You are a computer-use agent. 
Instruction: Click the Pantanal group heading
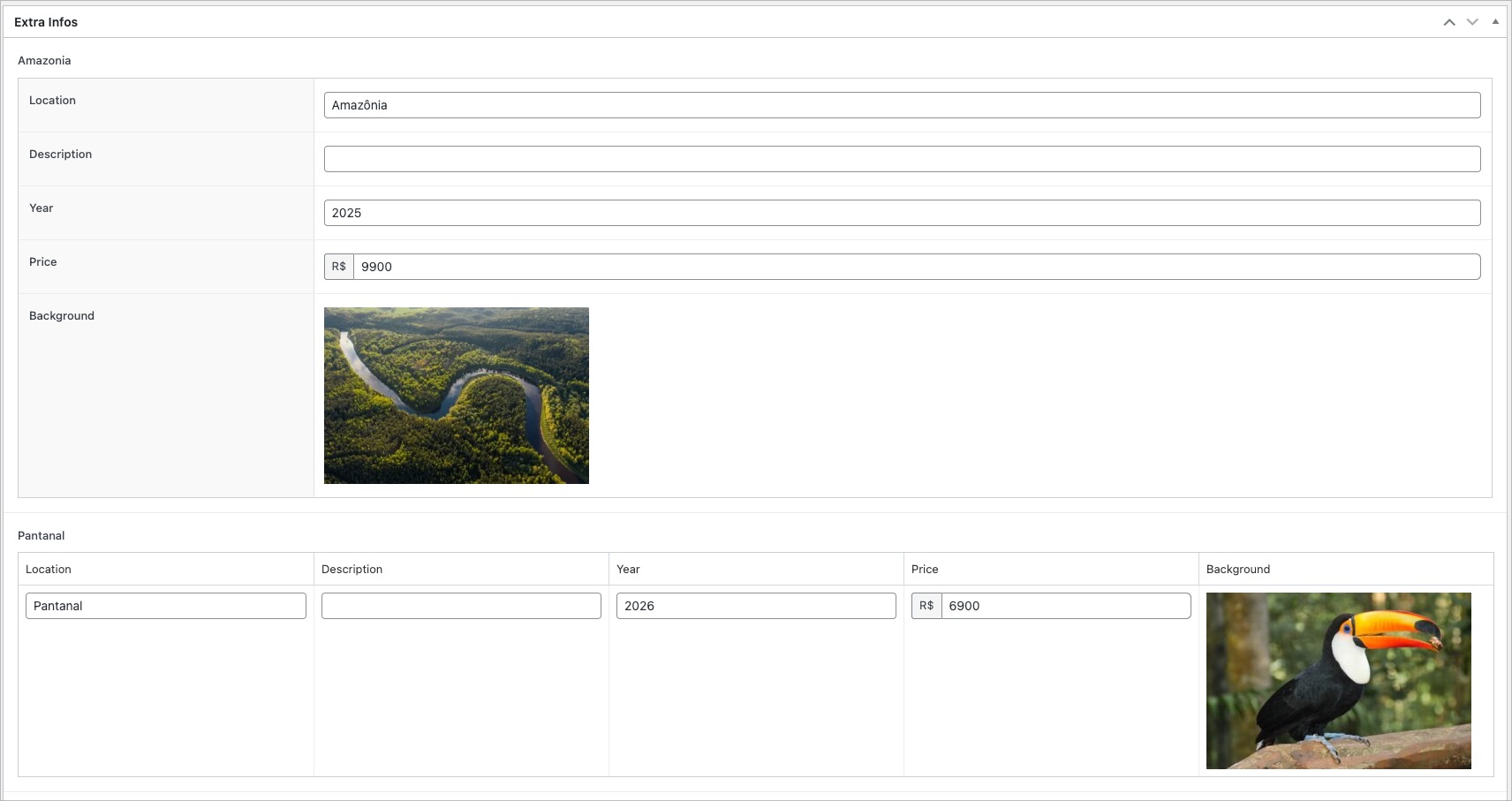point(42,536)
